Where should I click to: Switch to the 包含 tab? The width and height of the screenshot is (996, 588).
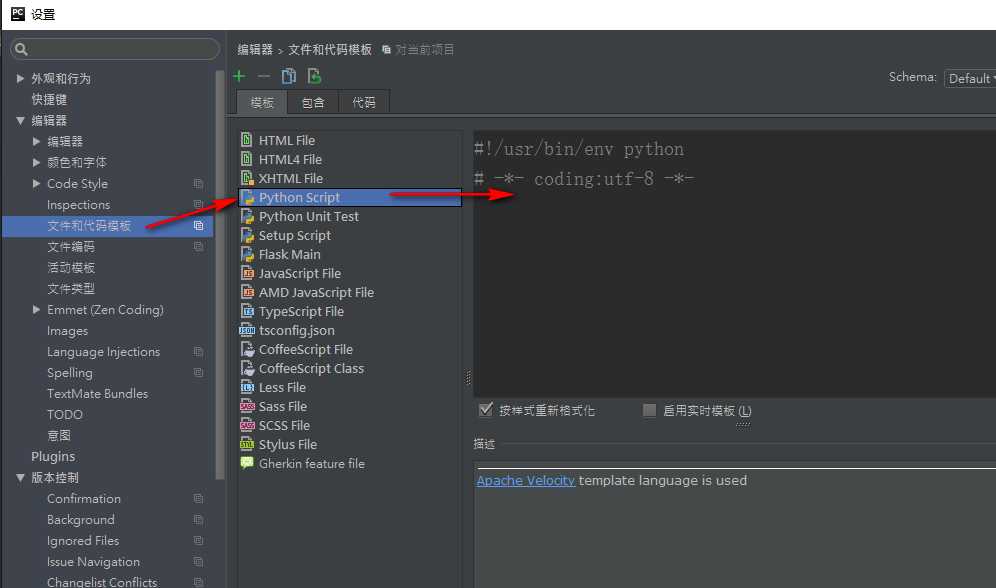pos(313,102)
